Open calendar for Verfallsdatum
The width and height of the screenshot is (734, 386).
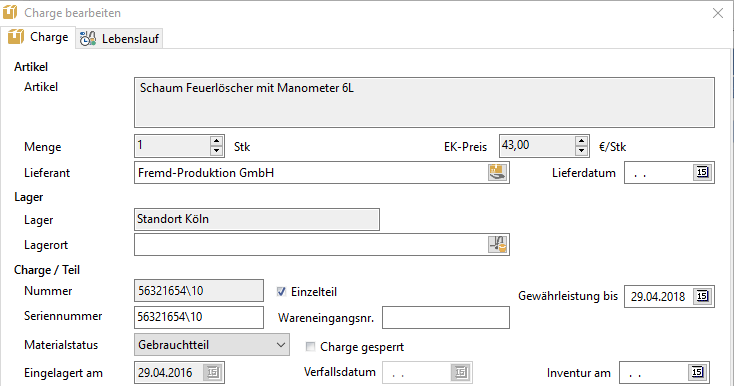click(x=461, y=372)
